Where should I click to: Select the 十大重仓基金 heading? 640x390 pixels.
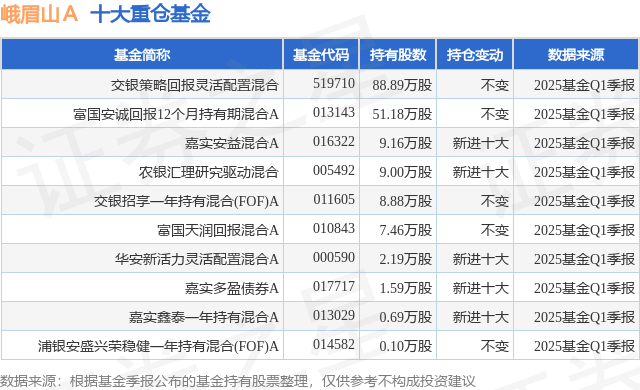(150, 14)
